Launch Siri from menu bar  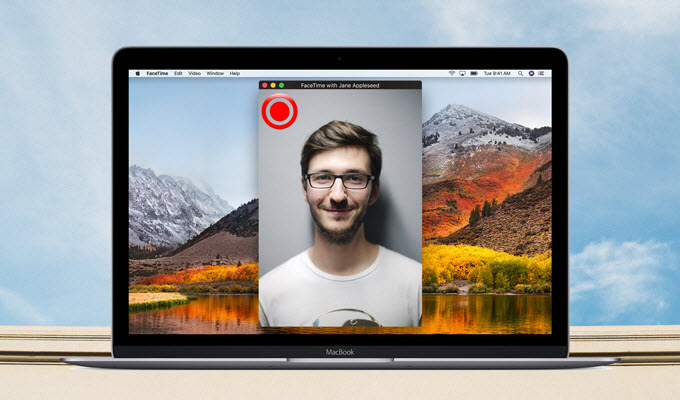(x=531, y=73)
